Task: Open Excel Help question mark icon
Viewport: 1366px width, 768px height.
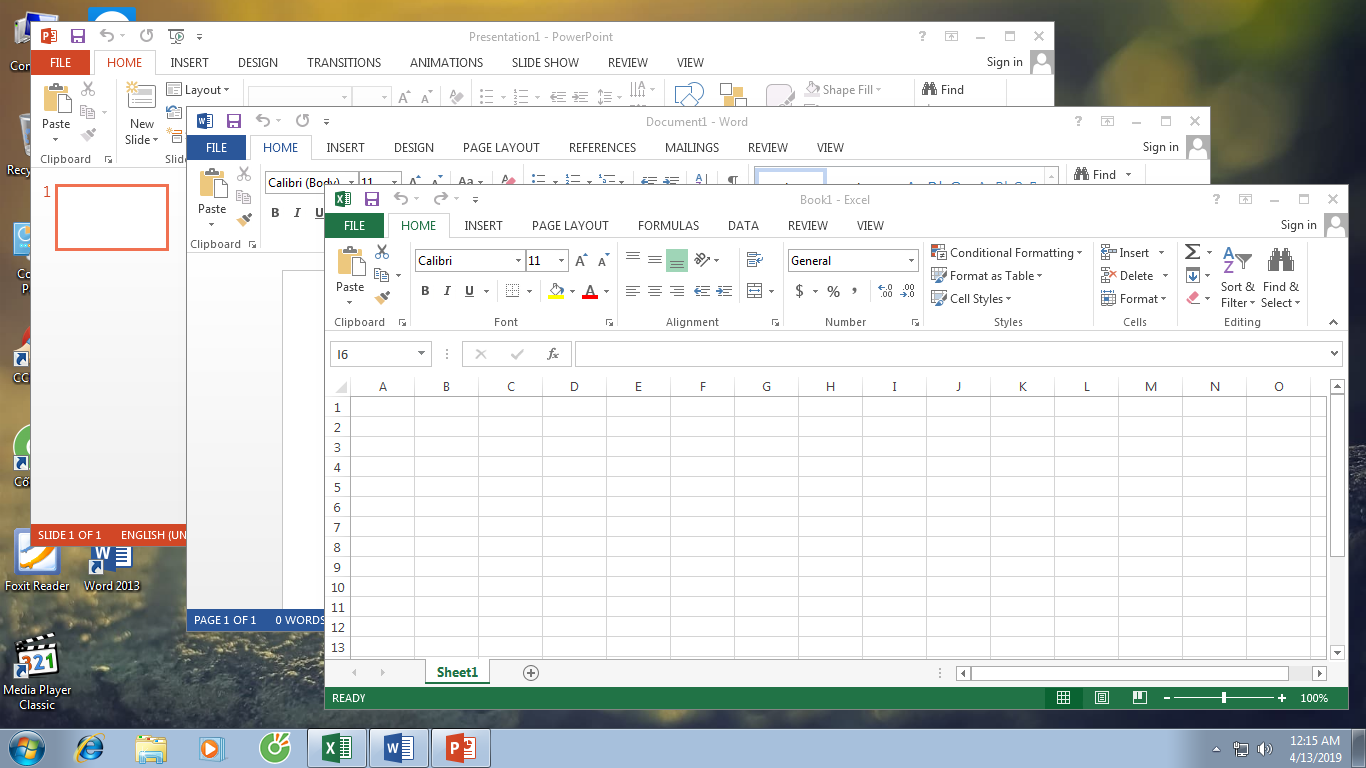Action: click(x=1216, y=199)
